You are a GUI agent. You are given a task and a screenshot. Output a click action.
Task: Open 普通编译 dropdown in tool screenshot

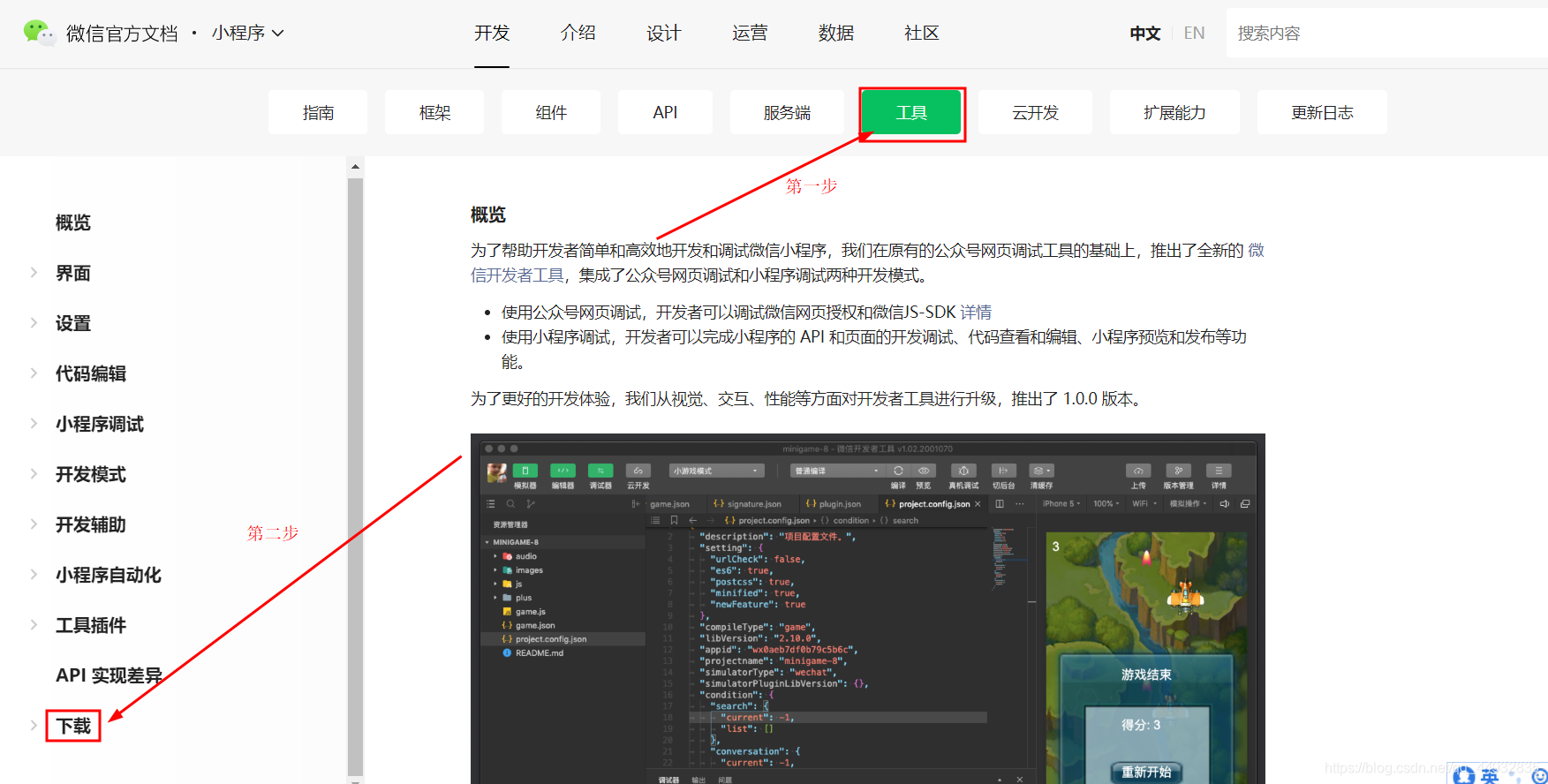tap(836, 471)
